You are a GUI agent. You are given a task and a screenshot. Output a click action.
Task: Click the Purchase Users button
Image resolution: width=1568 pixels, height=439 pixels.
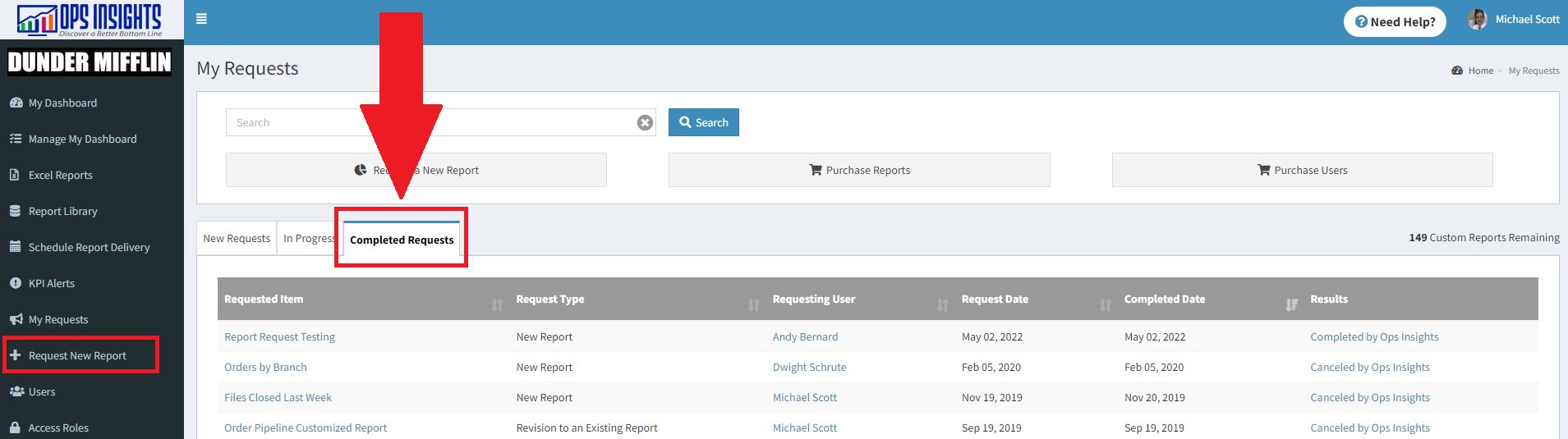click(x=1302, y=170)
